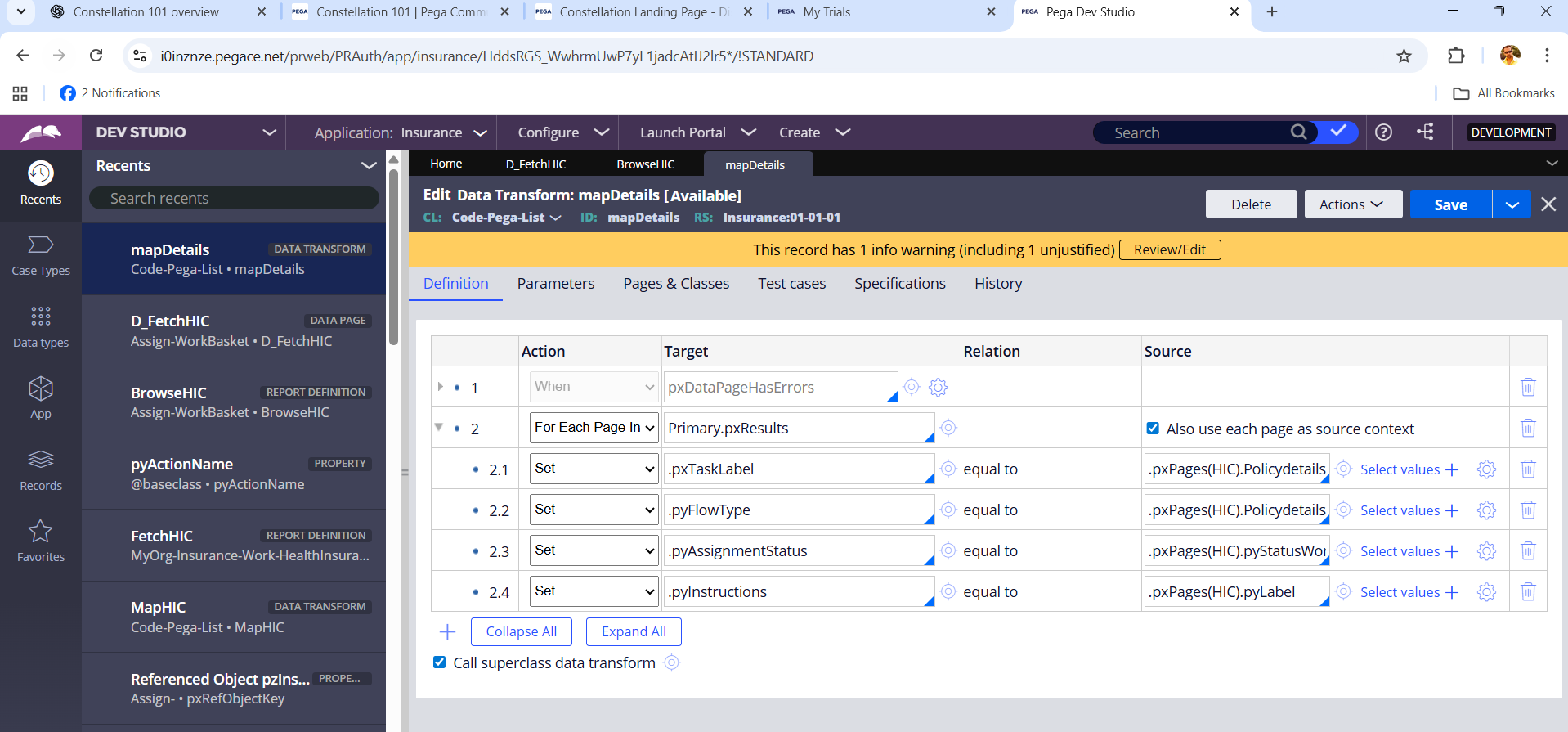
Task: Open Data types in sidebar
Action: 41,327
